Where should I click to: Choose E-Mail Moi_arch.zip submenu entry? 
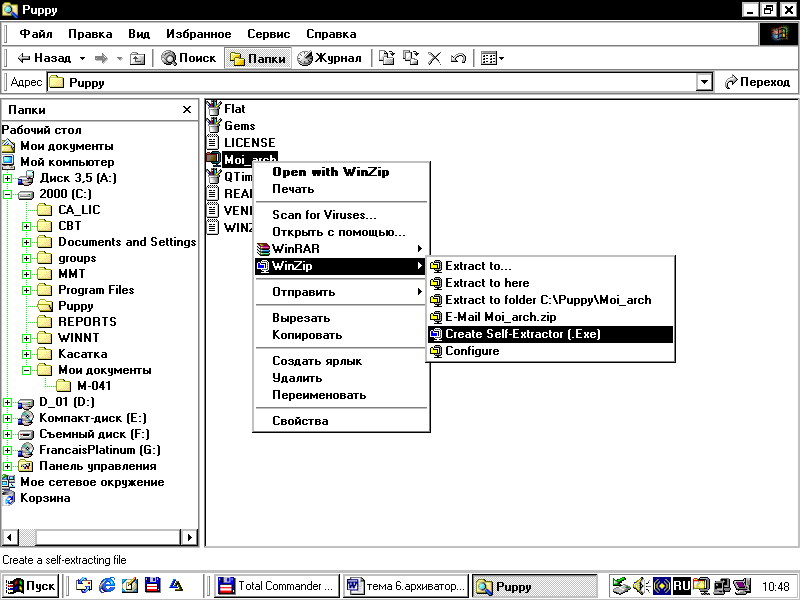click(x=551, y=317)
